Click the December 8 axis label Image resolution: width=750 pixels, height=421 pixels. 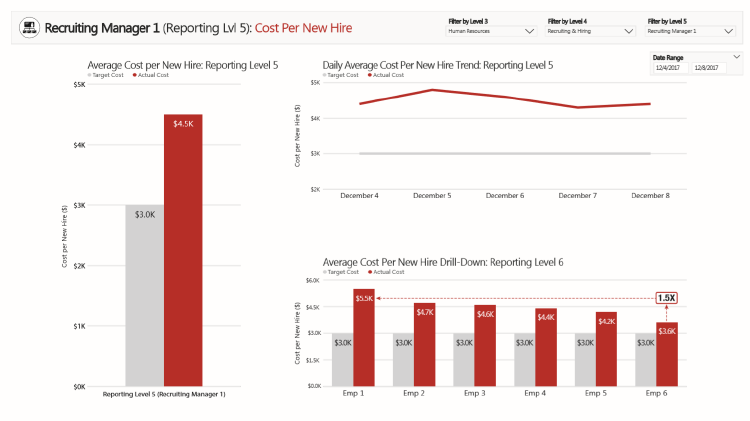pyautogui.click(x=650, y=196)
